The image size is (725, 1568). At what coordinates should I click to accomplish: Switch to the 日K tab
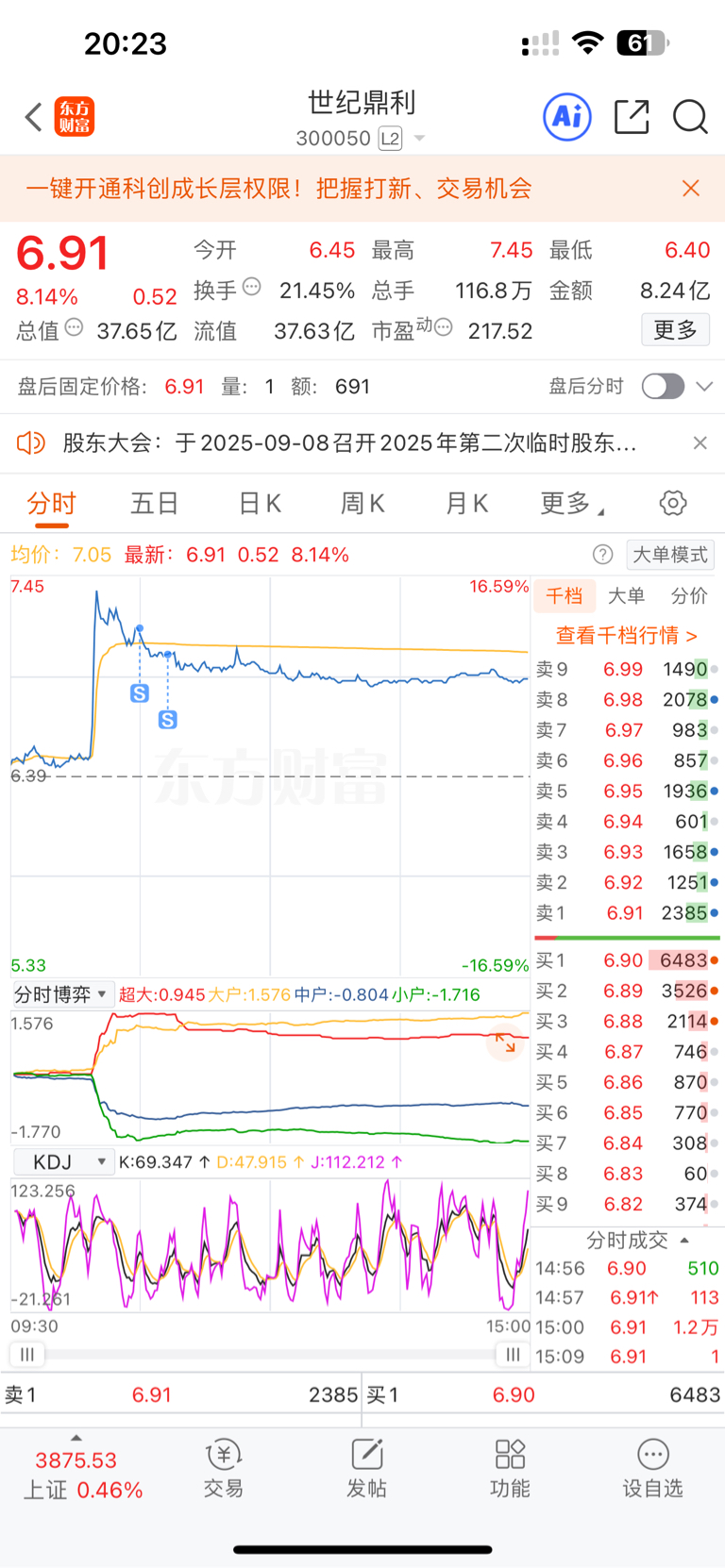coord(260,504)
